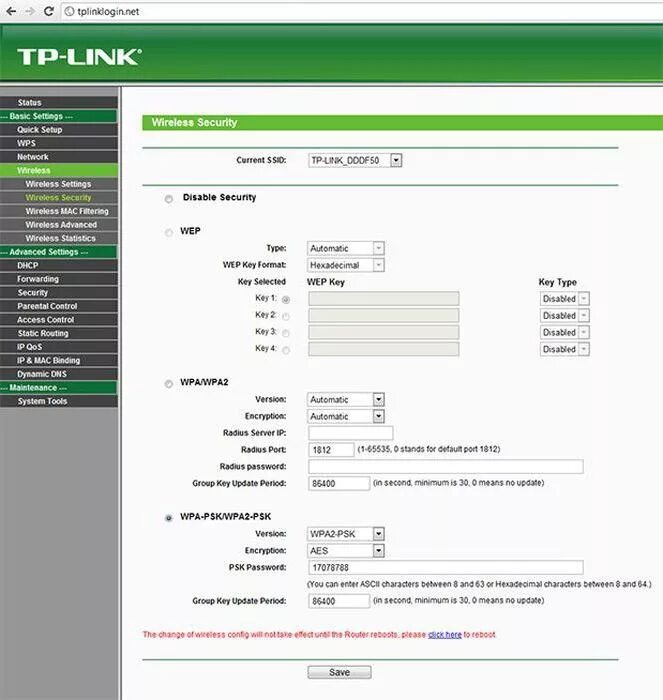Open Wireless MAC Filtering submenu

point(59,211)
